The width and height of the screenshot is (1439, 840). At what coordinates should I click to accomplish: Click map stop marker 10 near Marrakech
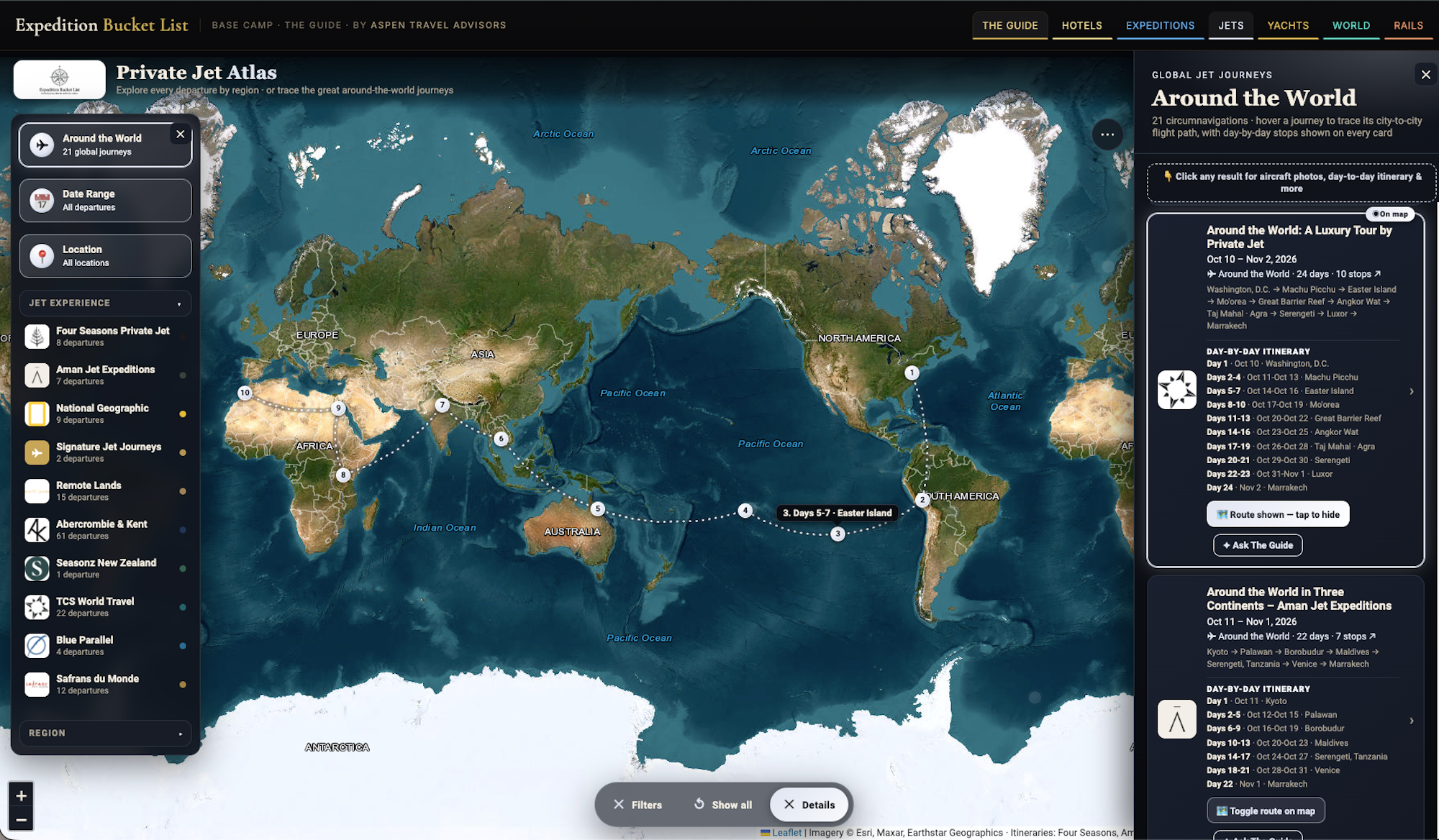[x=245, y=393]
